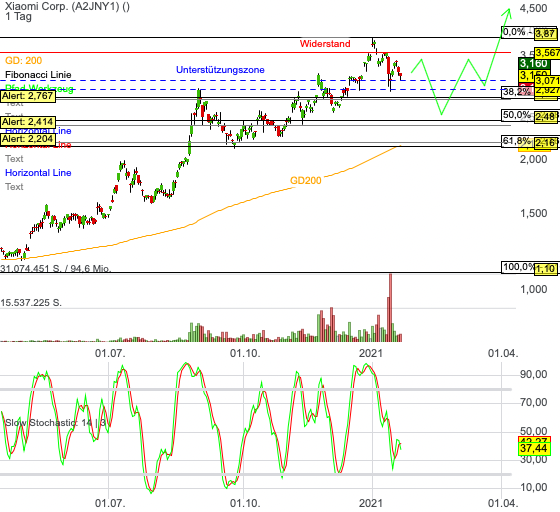
Task: Click the volume text '31.074.451 S. / 94,6 Mio.'
Action: click(55, 268)
